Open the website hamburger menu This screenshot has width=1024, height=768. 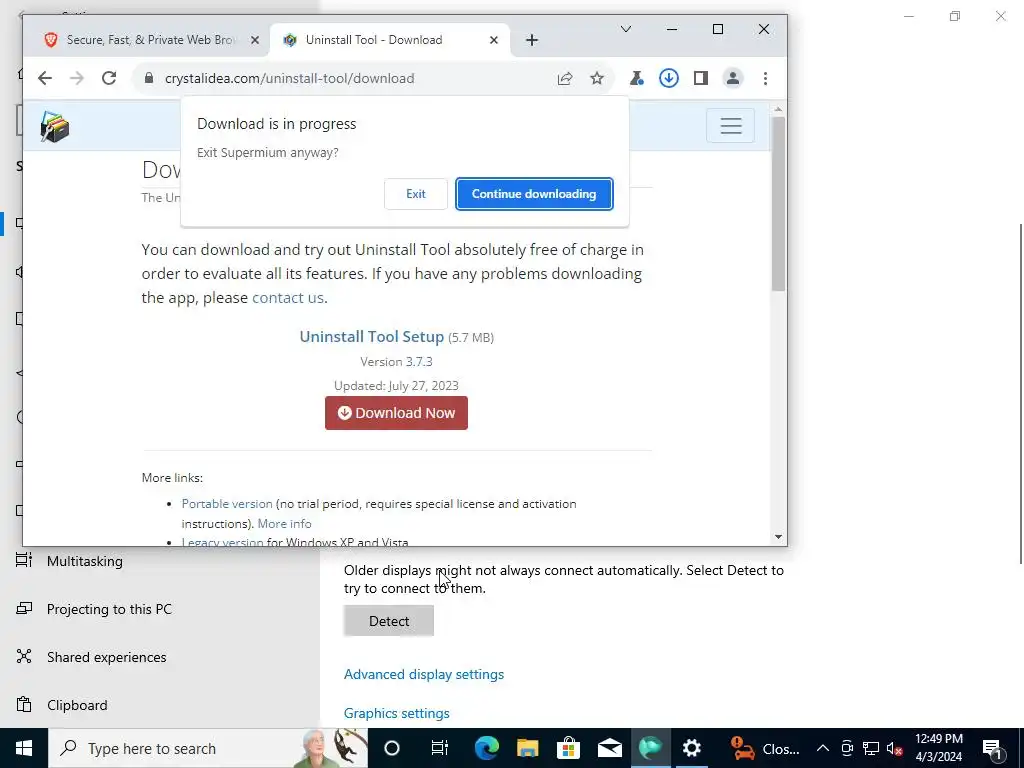pos(731,125)
